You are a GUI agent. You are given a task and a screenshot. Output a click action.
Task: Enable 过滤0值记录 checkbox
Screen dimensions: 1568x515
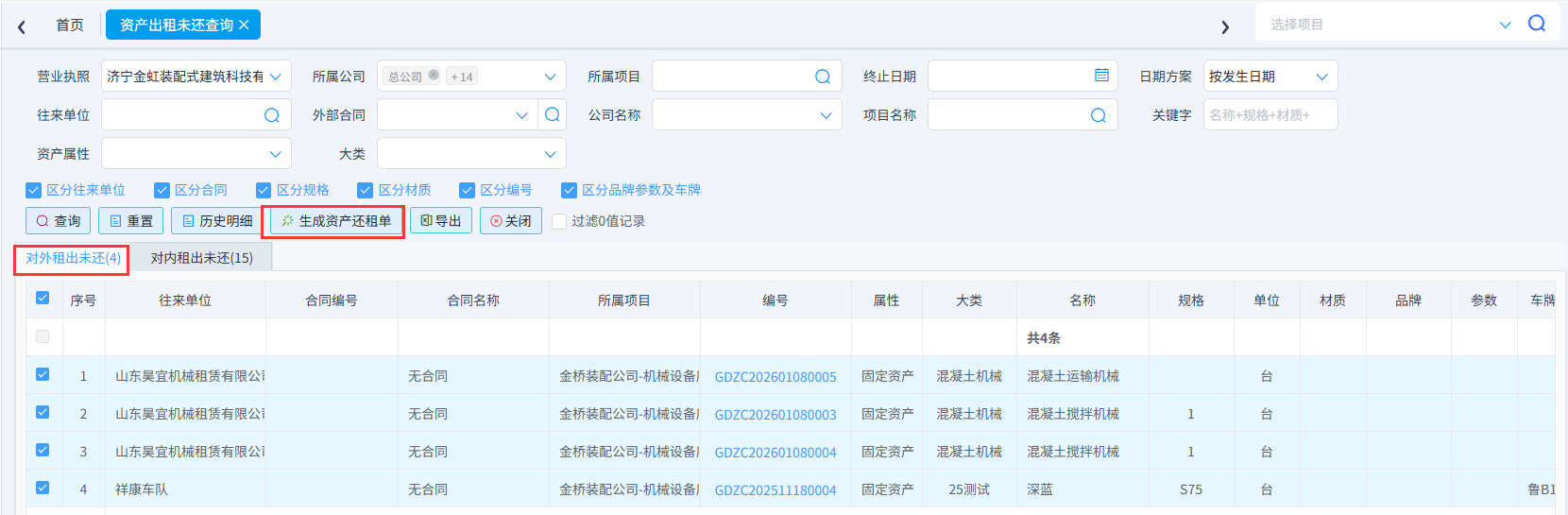559,221
